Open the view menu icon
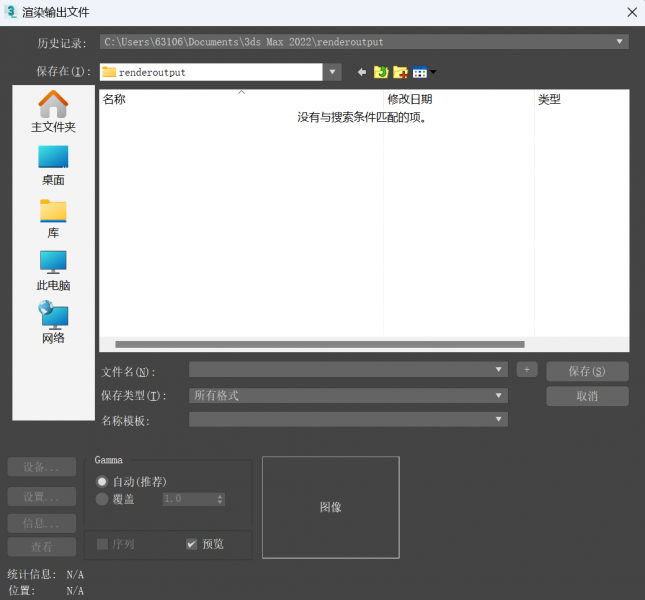Image resolution: width=645 pixels, height=600 pixels. (x=424, y=72)
